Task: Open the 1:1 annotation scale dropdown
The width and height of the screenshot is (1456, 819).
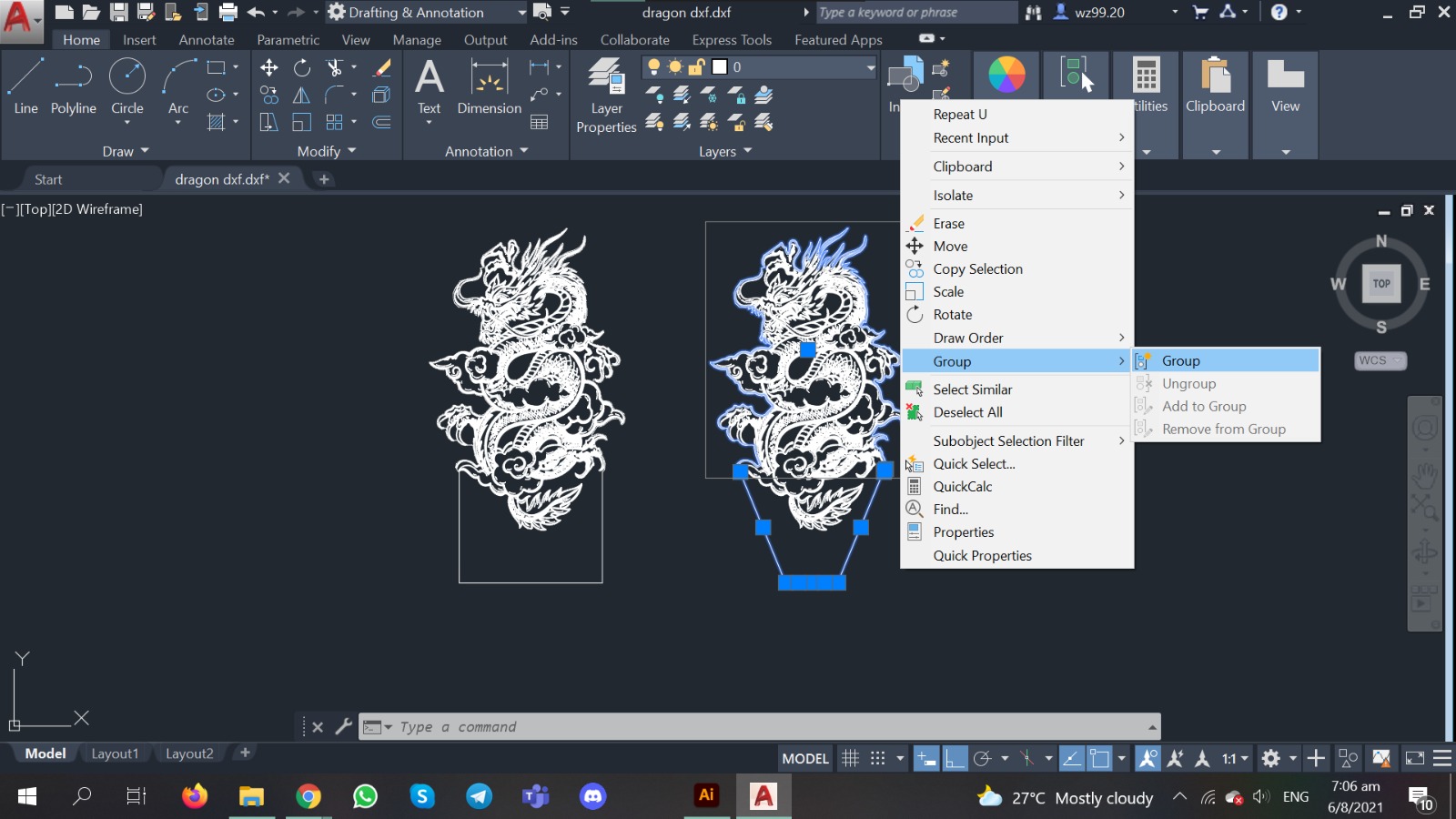Action: coord(1236,758)
